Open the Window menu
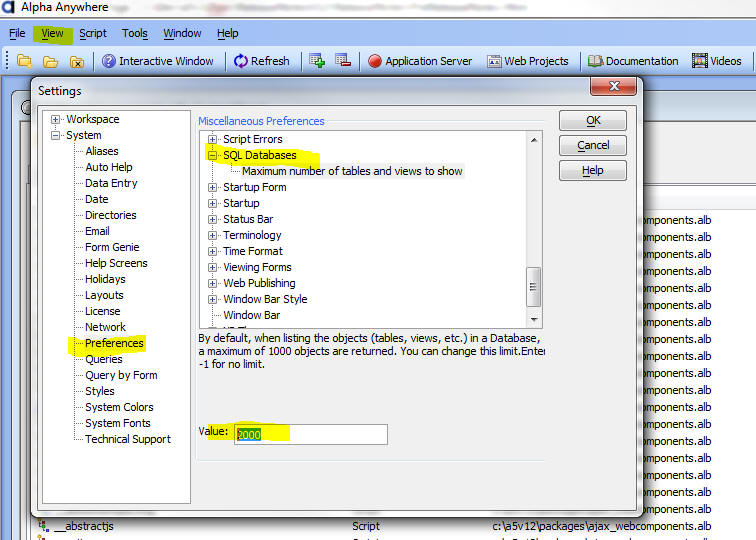This screenshot has height=540, width=756. pyautogui.click(x=182, y=33)
